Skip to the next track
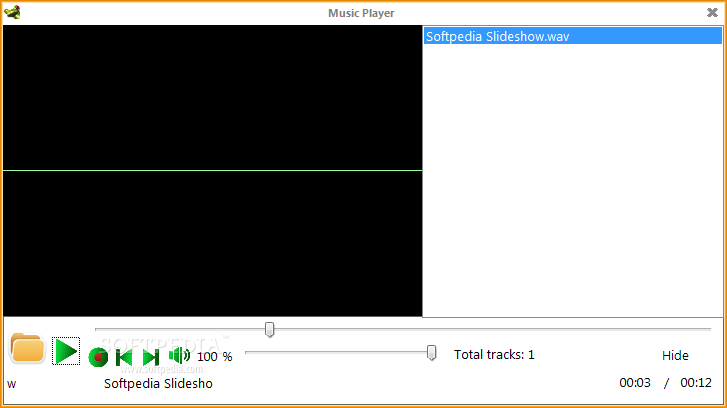Viewport: 727px width, 408px height. [151, 357]
